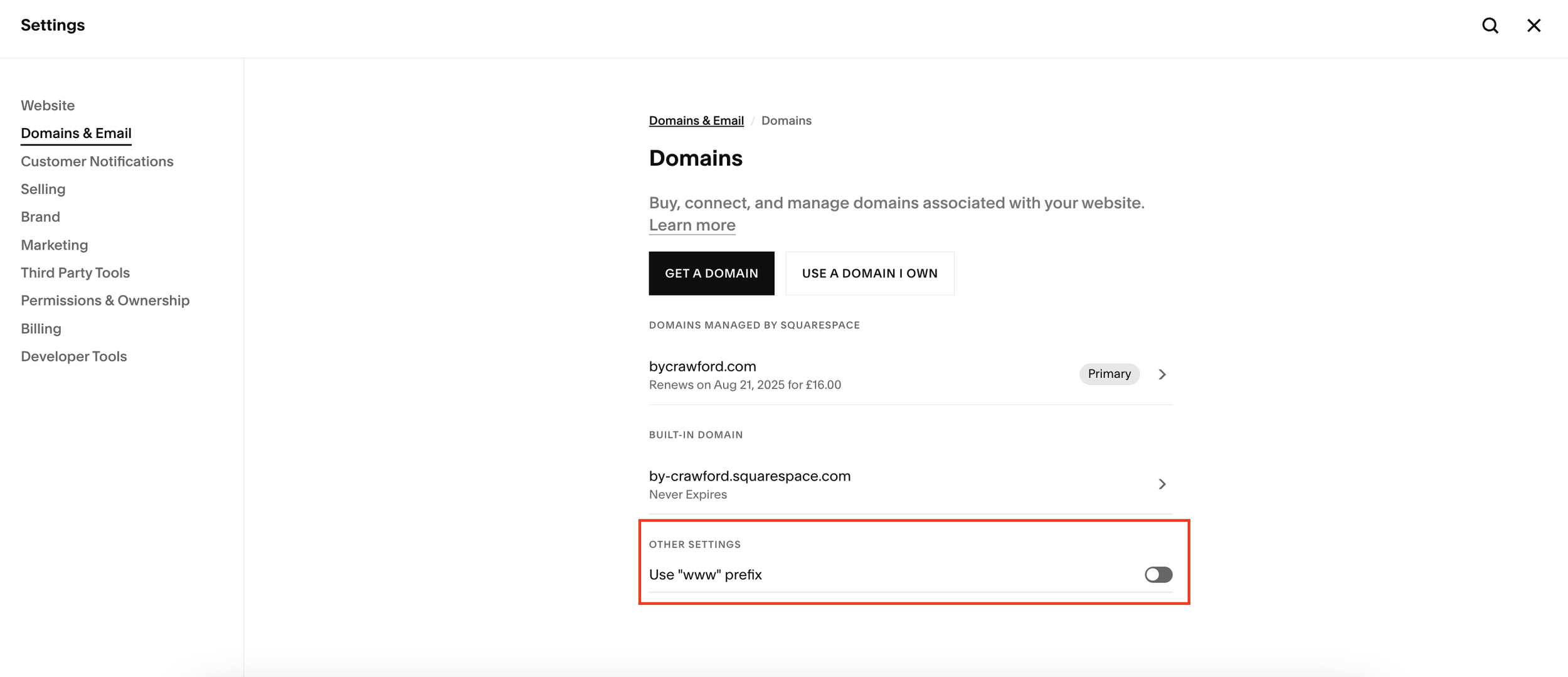Open Developer Tools settings
This screenshot has height=677, width=1568.
(74, 356)
